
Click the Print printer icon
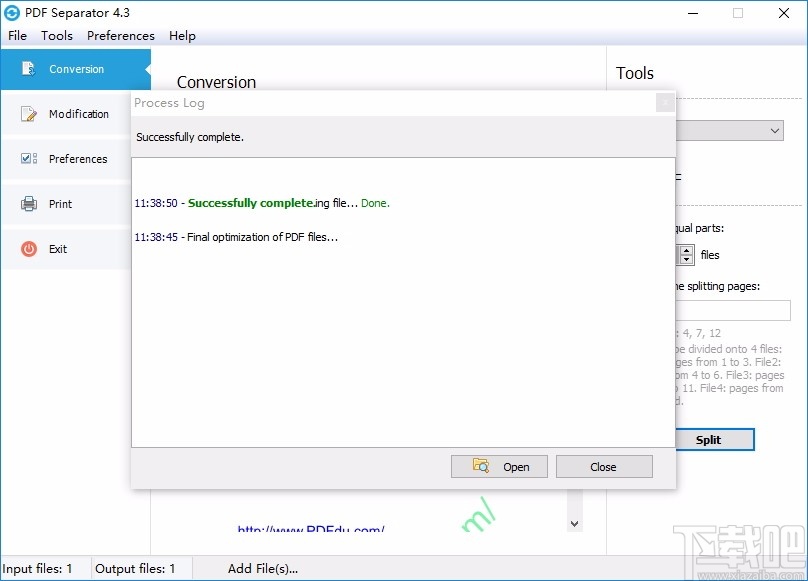click(27, 203)
